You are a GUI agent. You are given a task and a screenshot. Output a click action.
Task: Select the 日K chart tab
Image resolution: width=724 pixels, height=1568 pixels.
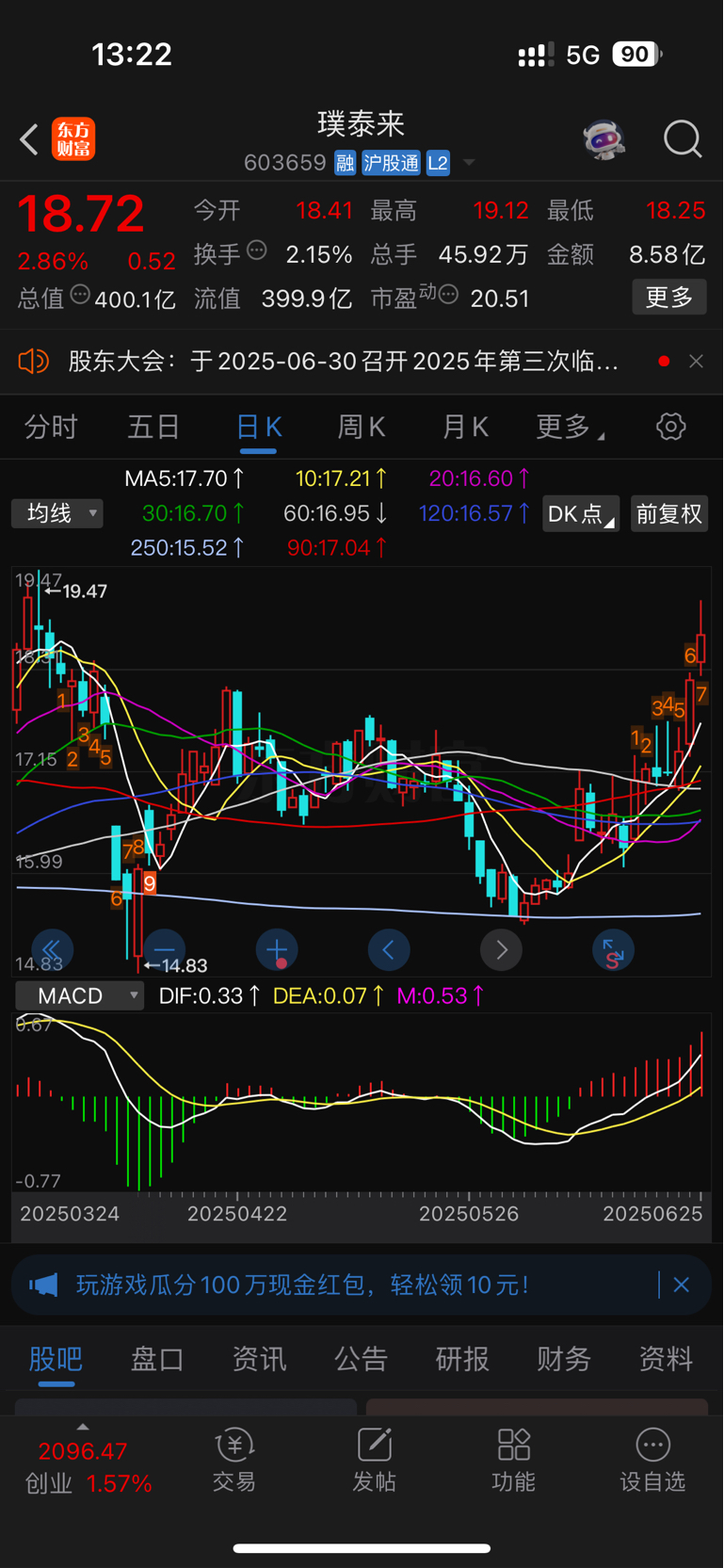[x=258, y=427]
